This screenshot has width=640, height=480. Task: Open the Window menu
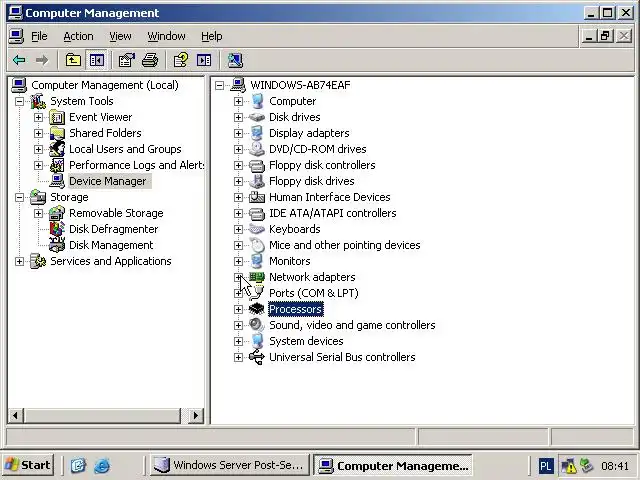[x=166, y=36]
